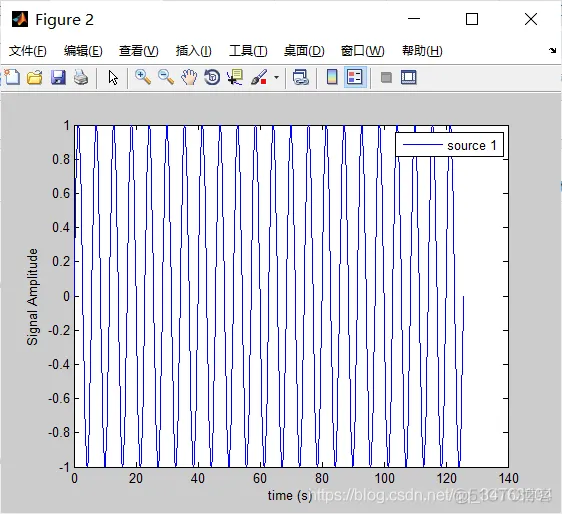The width and height of the screenshot is (562, 514).
Task: Click the Link Plot icon
Action: [x=300, y=77]
